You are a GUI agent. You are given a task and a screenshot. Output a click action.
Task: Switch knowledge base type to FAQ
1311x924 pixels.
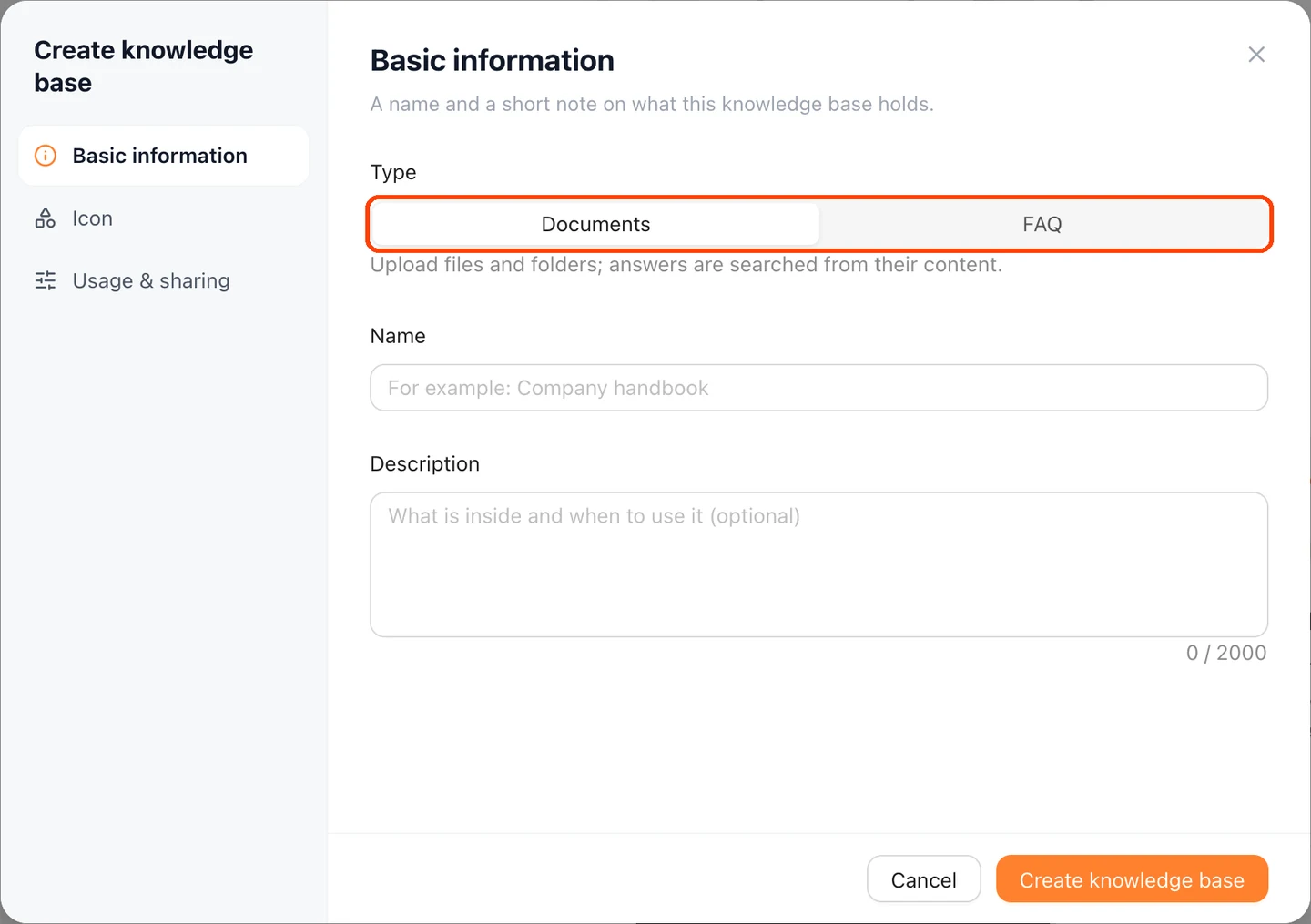click(x=1042, y=224)
